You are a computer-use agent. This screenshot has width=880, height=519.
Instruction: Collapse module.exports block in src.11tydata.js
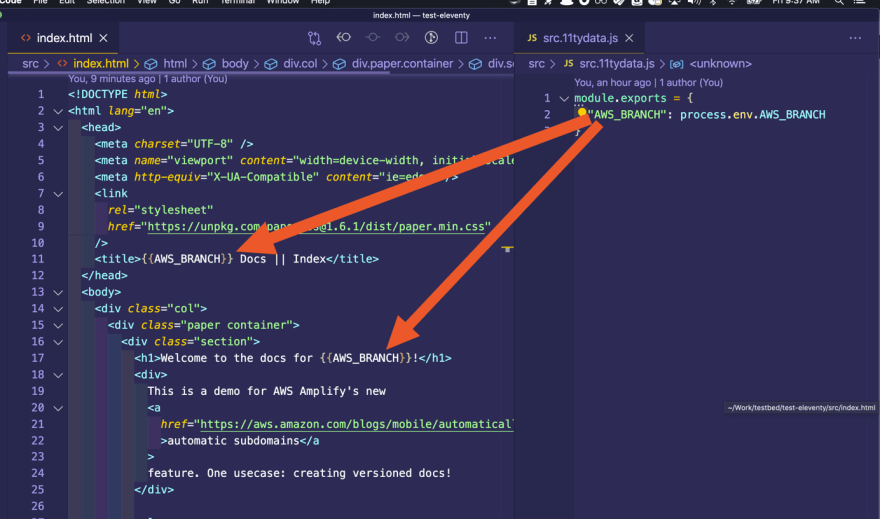coord(564,98)
